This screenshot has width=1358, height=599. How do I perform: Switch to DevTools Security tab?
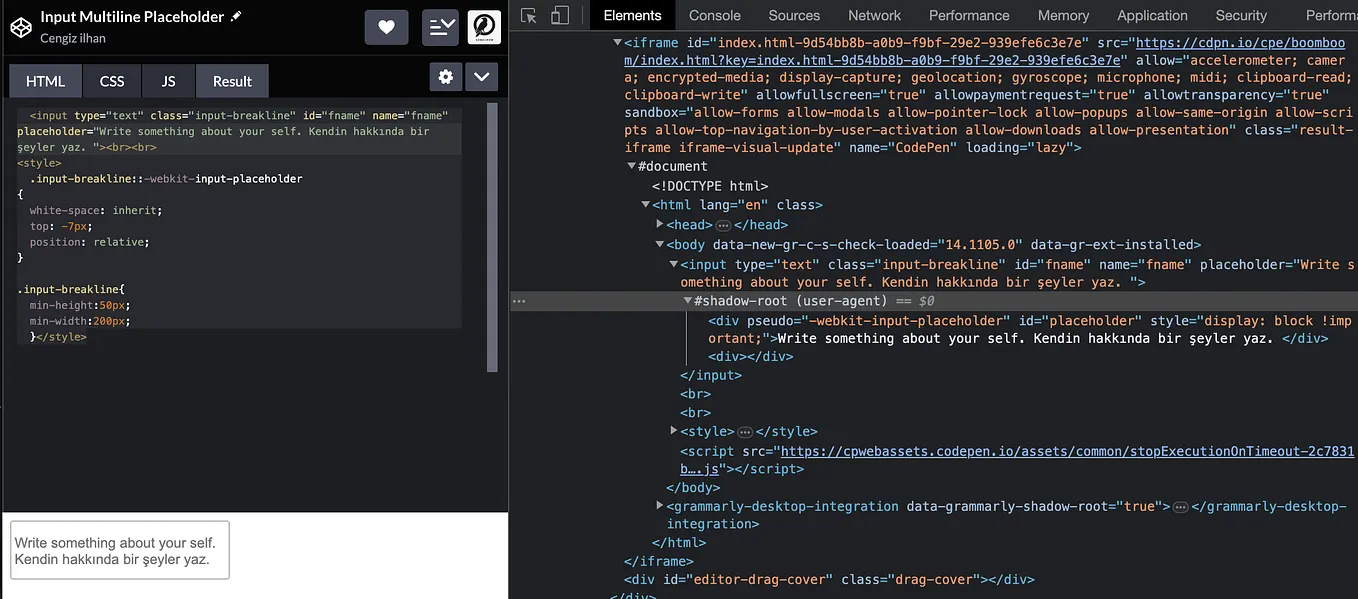tap(1241, 15)
